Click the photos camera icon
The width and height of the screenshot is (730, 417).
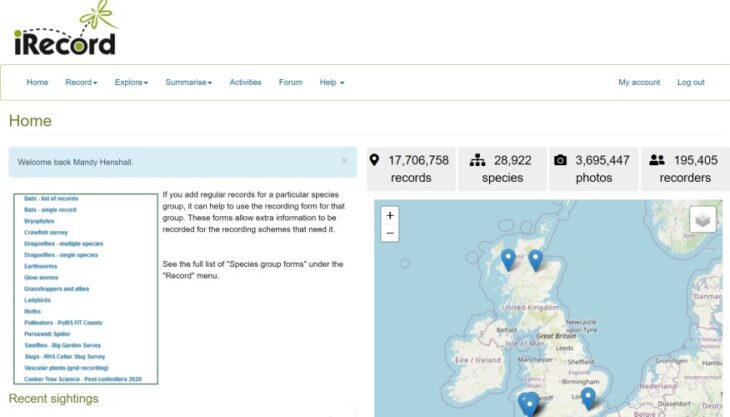click(x=561, y=160)
